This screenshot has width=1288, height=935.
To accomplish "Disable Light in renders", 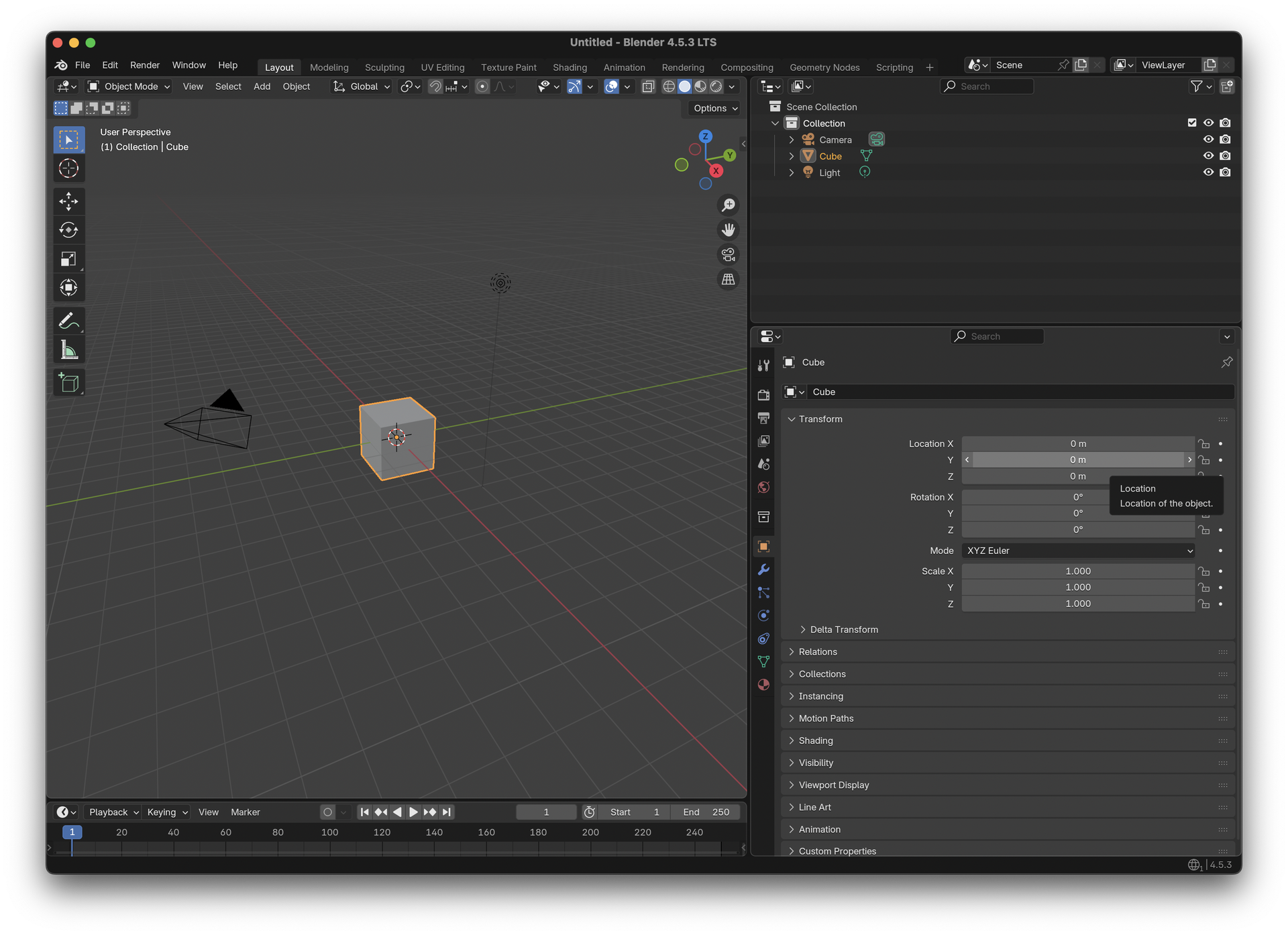I will click(1225, 172).
